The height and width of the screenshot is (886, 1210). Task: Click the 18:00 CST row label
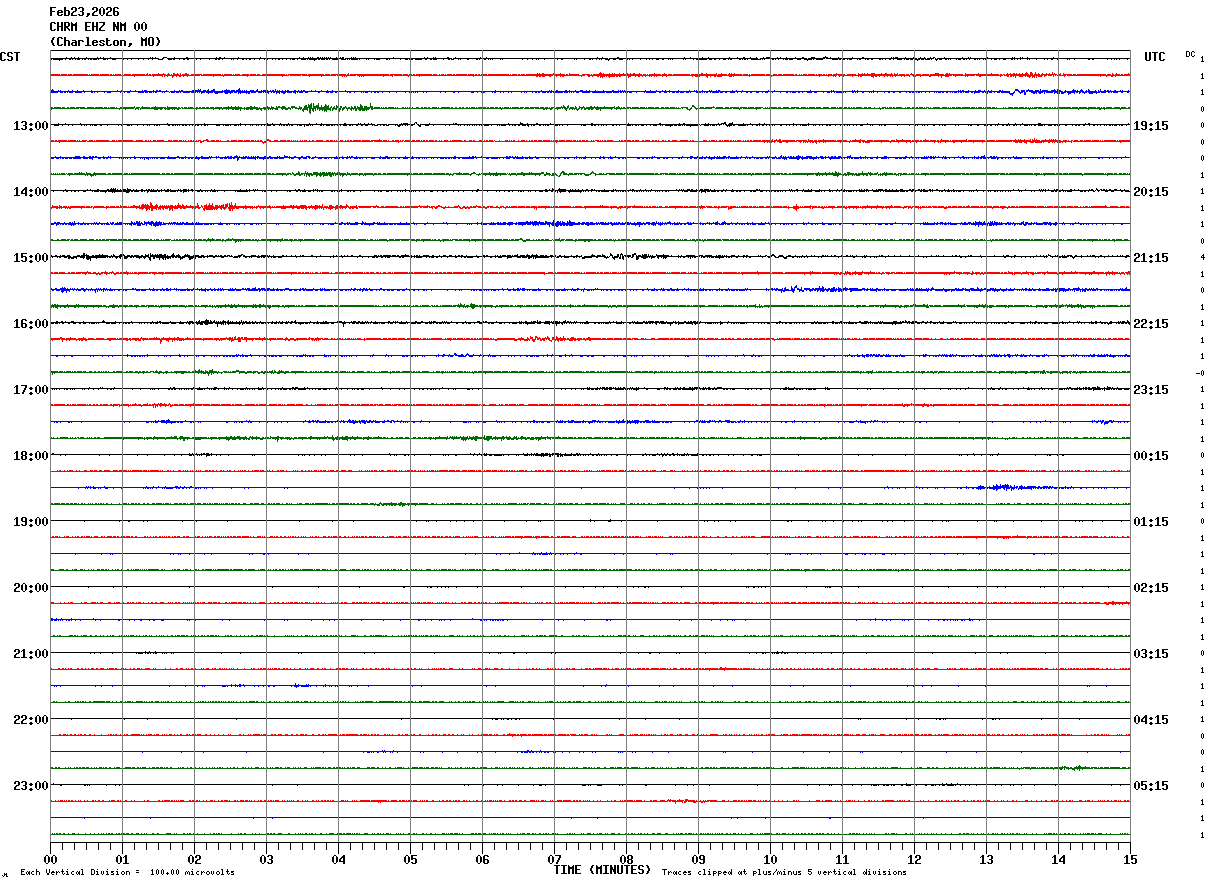(30, 456)
